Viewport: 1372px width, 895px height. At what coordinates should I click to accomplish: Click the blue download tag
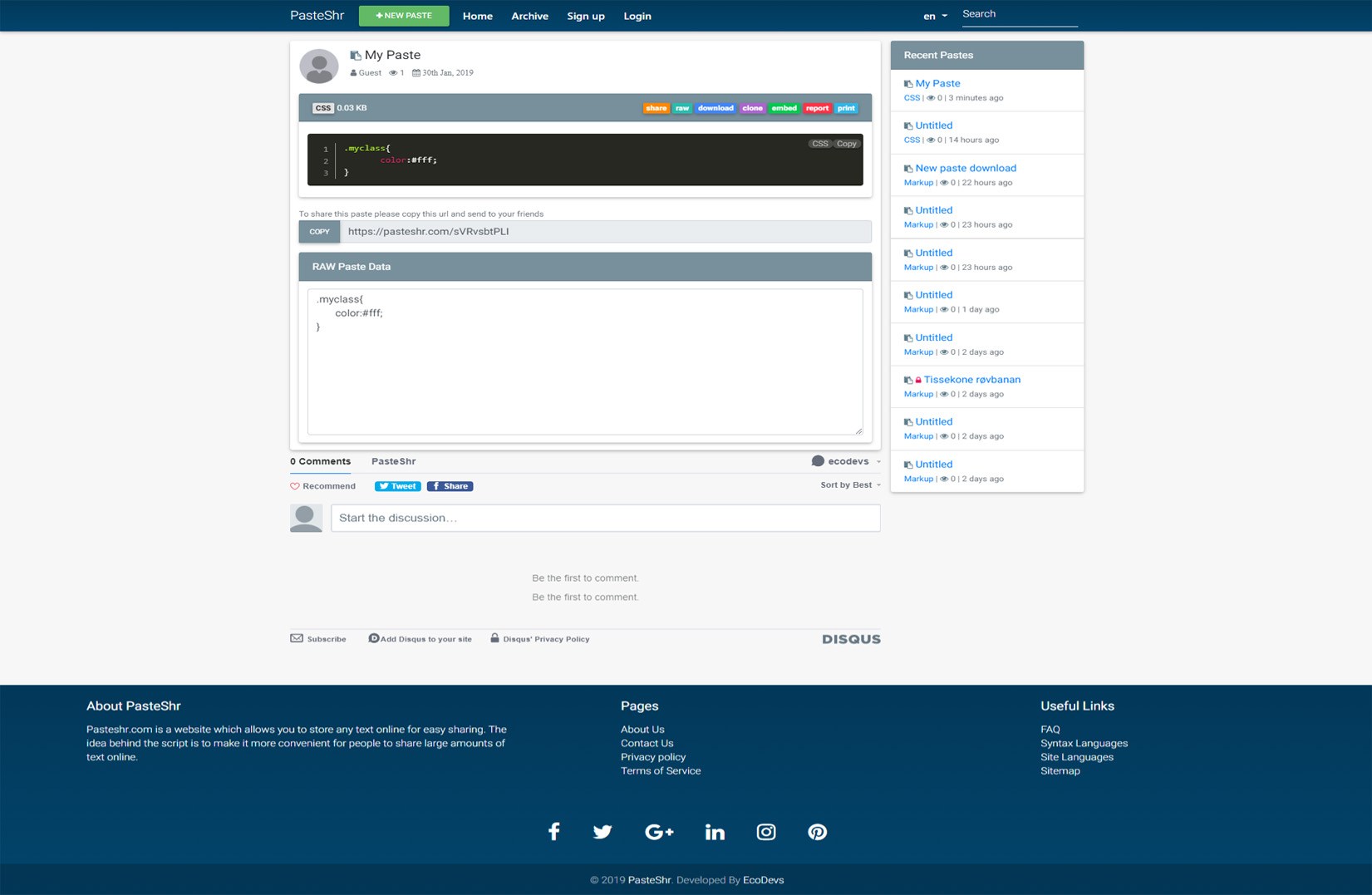[716, 108]
